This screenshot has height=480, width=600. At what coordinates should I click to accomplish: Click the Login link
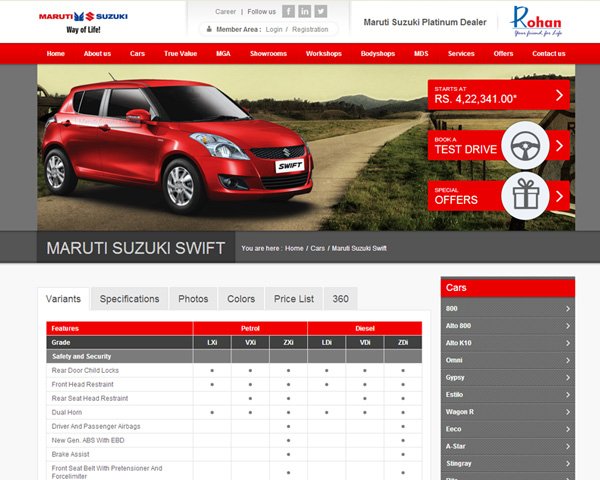274,30
